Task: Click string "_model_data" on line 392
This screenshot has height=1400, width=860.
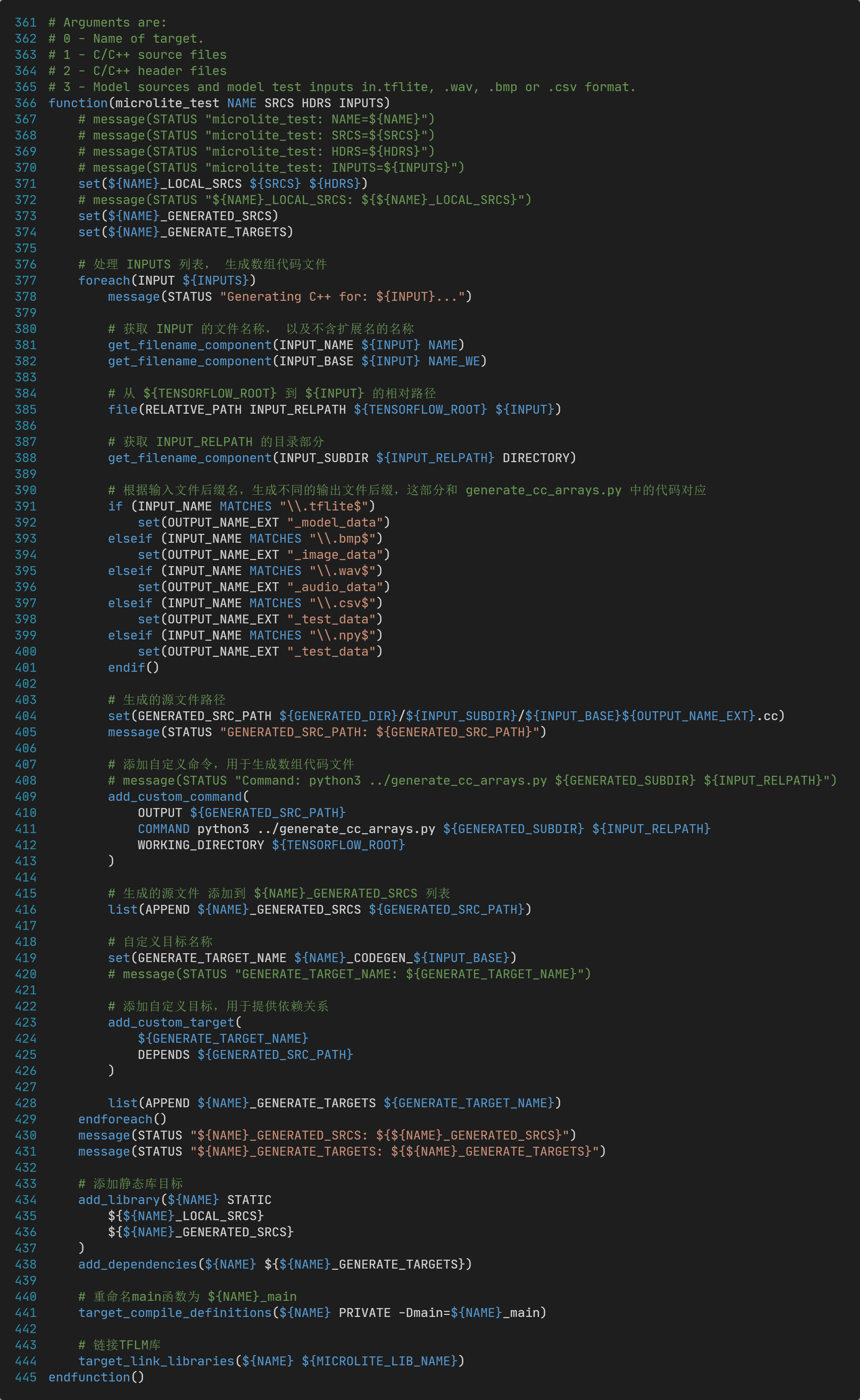Action: coord(335,523)
